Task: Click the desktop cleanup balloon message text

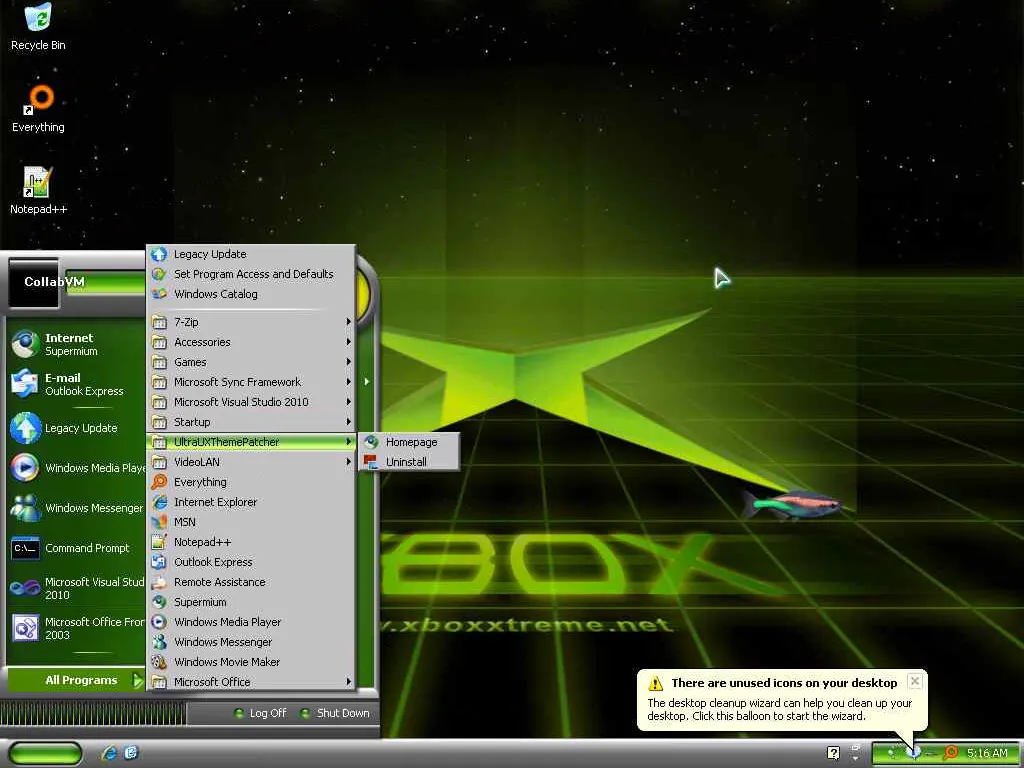Action: [780, 710]
